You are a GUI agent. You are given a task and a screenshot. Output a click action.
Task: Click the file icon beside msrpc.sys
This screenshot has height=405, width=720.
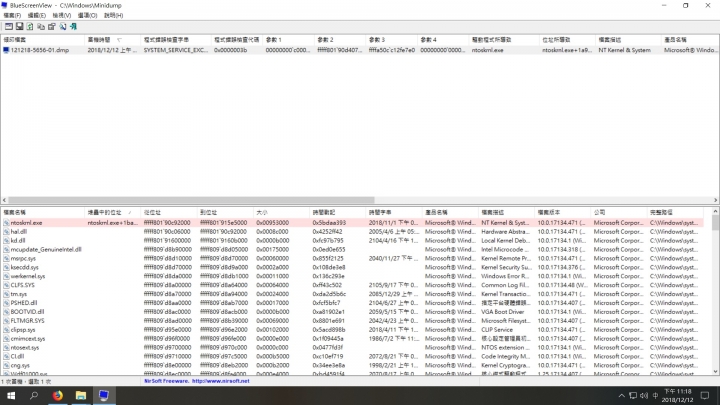pyautogui.click(x=6, y=259)
